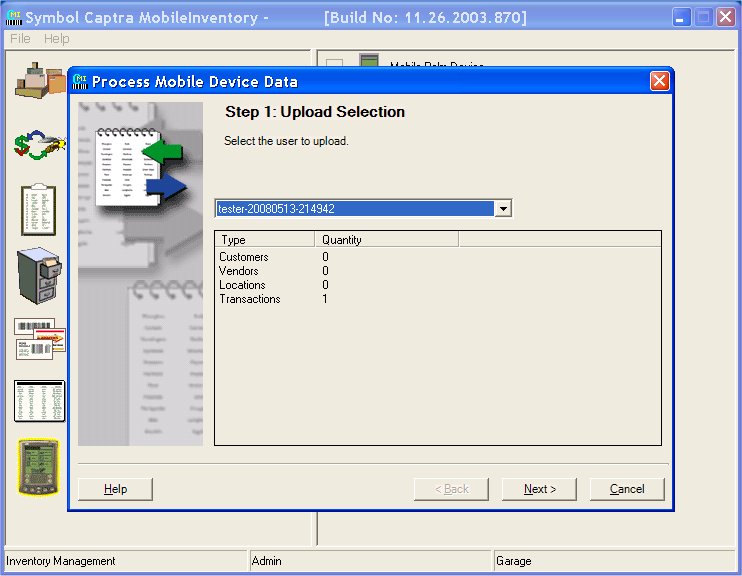Click the disabled < Back button
This screenshot has height=576, width=742.
tap(451, 489)
